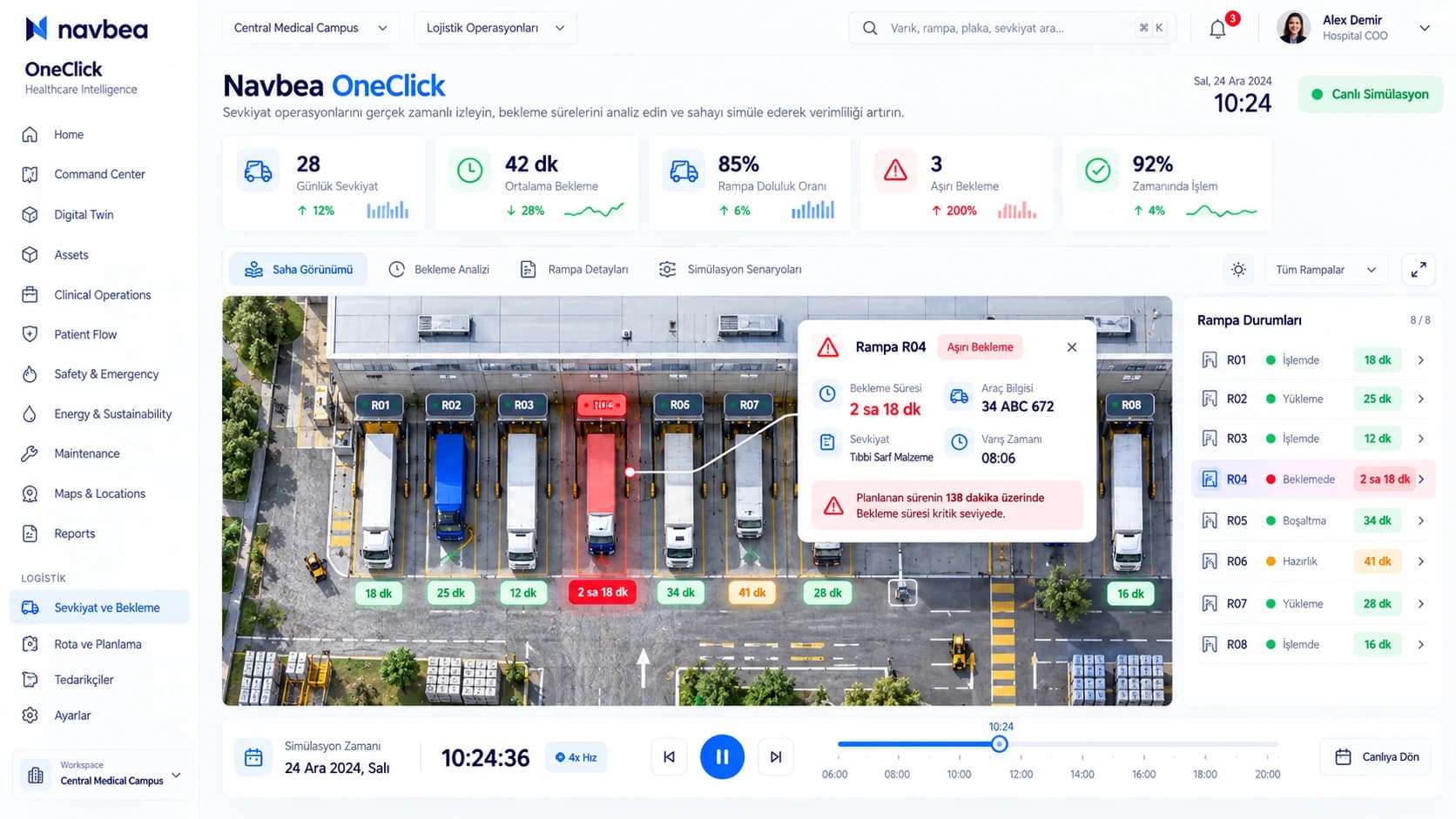Expand Workspace campus selector
This screenshot has width=1456, height=819.
(176, 775)
